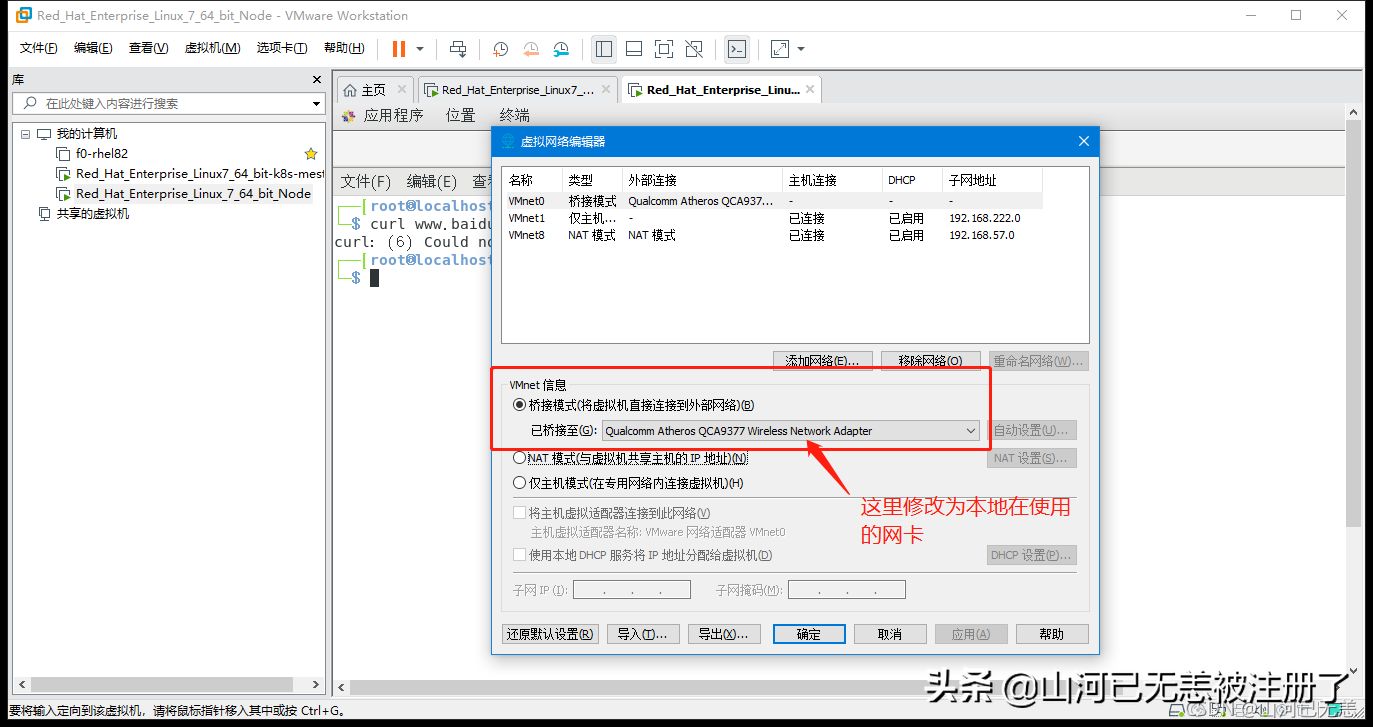Click the 子网 IP input field

pos(632,590)
